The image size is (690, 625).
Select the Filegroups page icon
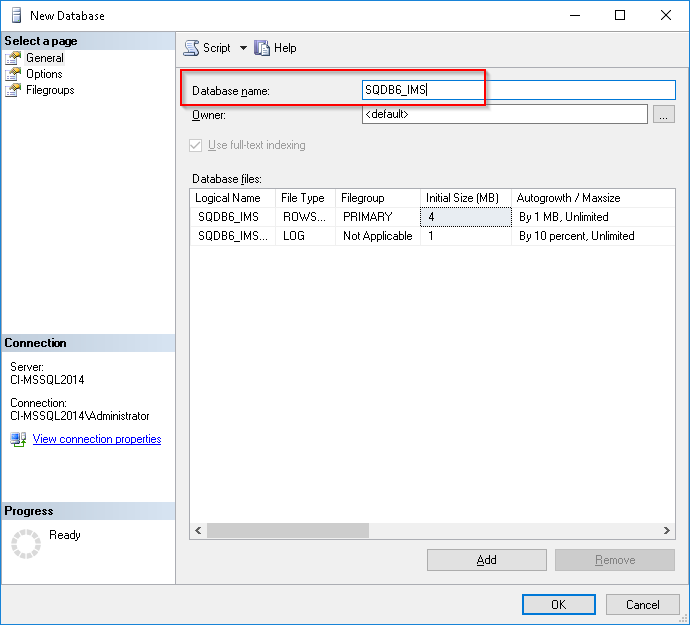click(13, 90)
